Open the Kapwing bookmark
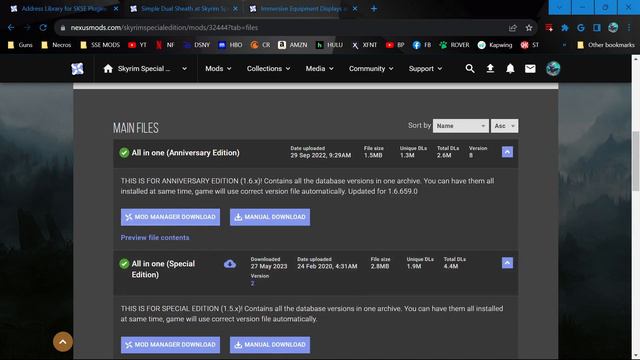This screenshot has height=360, width=640. [x=495, y=45]
